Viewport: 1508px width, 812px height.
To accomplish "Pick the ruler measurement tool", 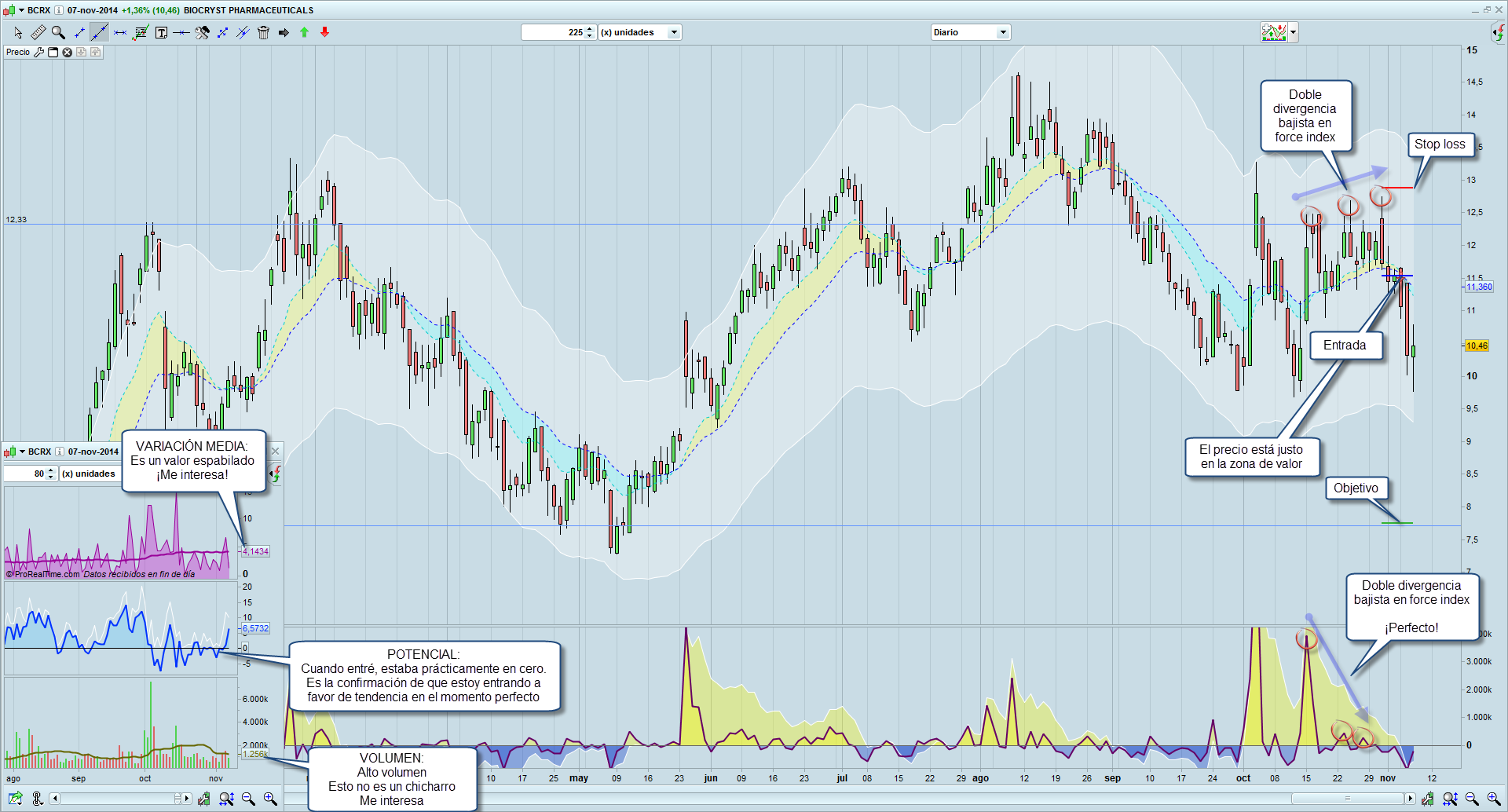I will 38,32.
